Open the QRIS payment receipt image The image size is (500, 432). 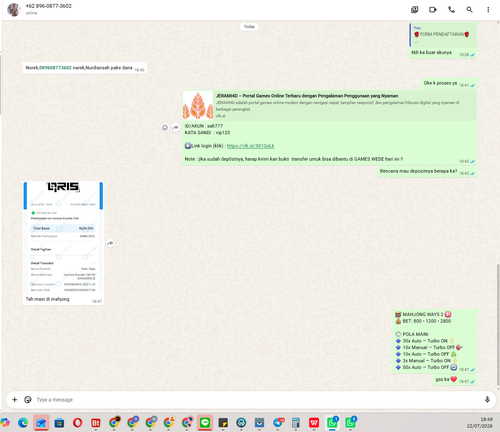(x=63, y=238)
